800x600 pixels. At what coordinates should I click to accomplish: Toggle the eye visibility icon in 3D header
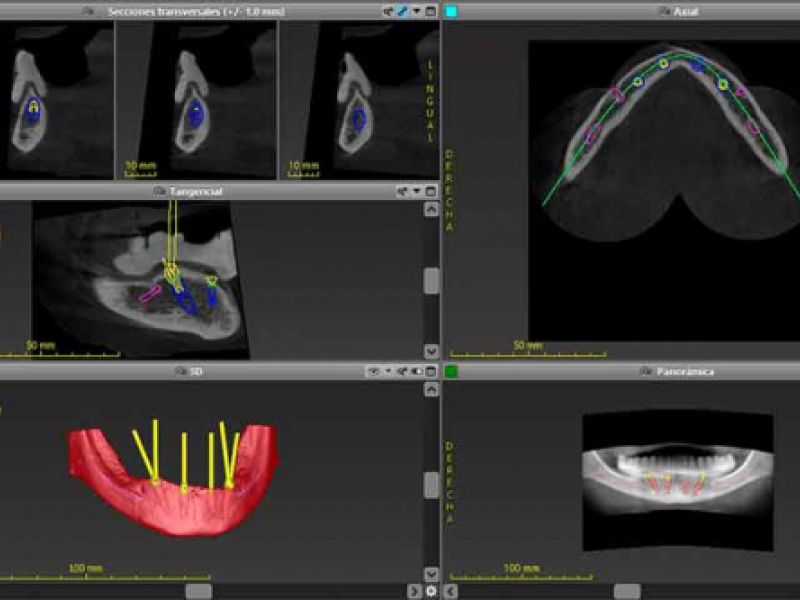tap(373, 372)
